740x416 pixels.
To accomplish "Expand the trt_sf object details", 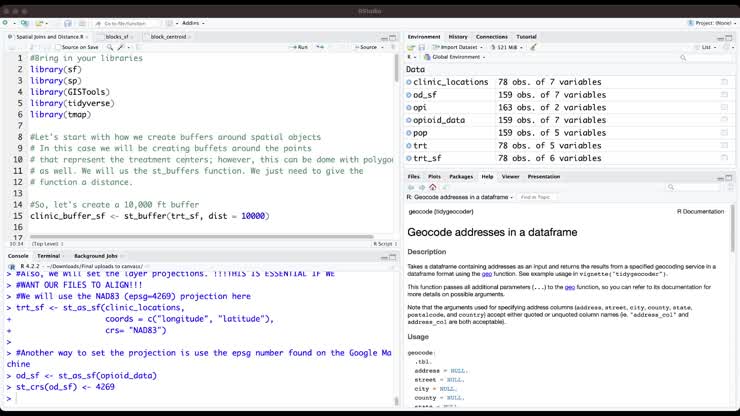I will pos(409,158).
